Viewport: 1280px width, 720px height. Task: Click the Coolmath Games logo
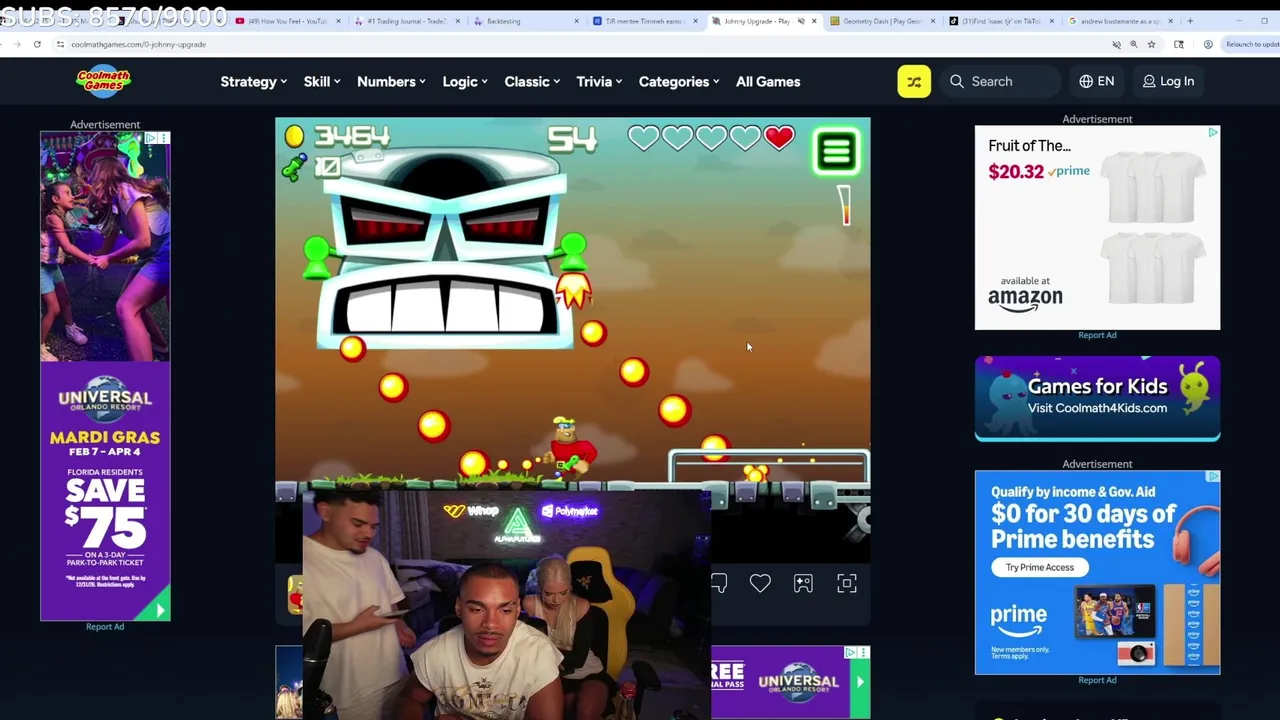coord(104,82)
